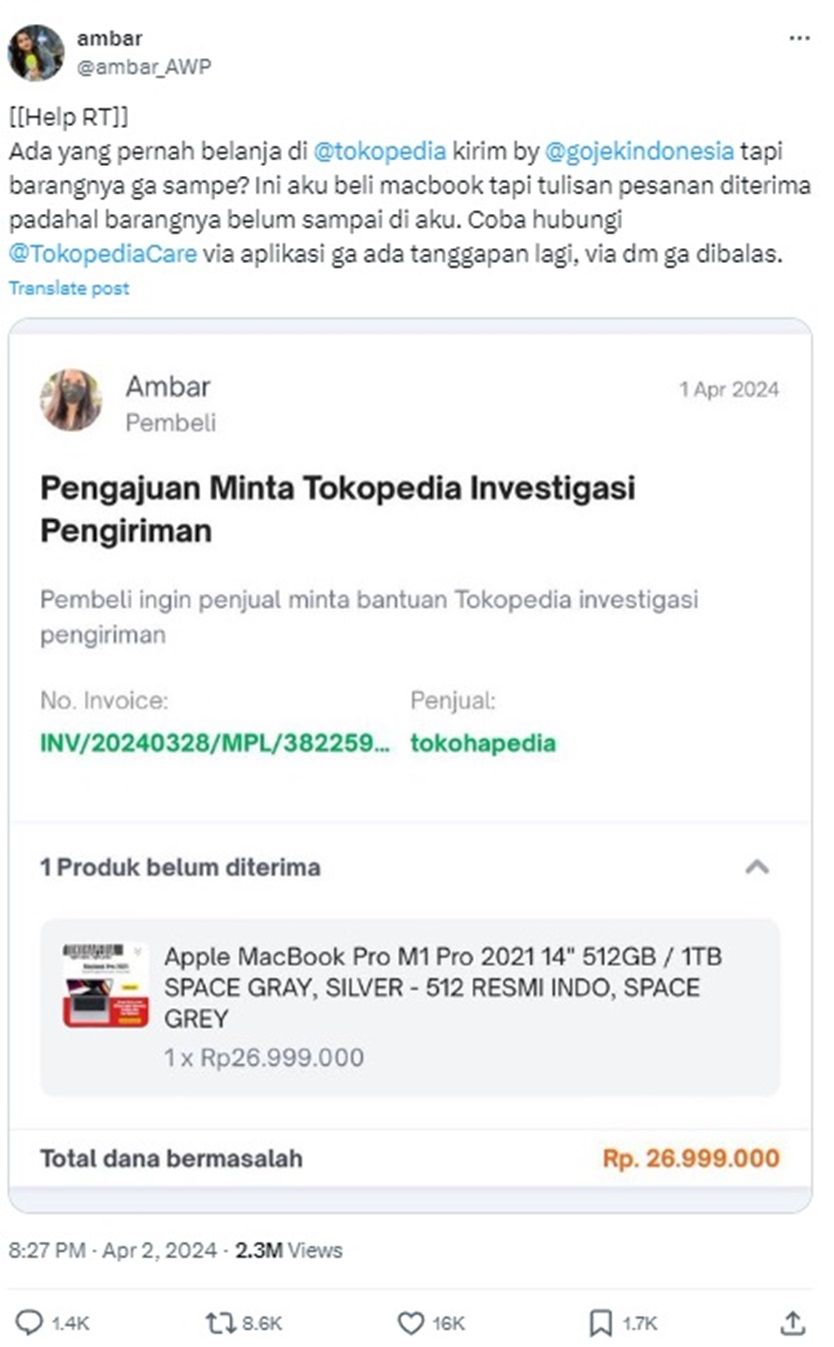
Task: Open the tokohapedia seller link
Action: pyautogui.click(x=483, y=743)
